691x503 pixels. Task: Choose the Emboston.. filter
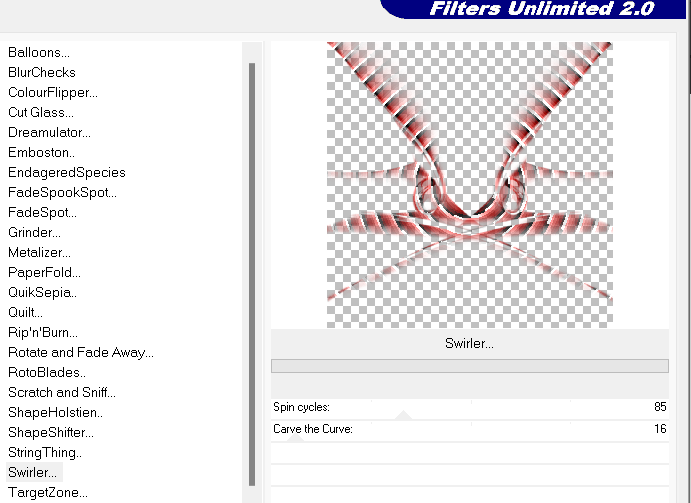[42, 152]
